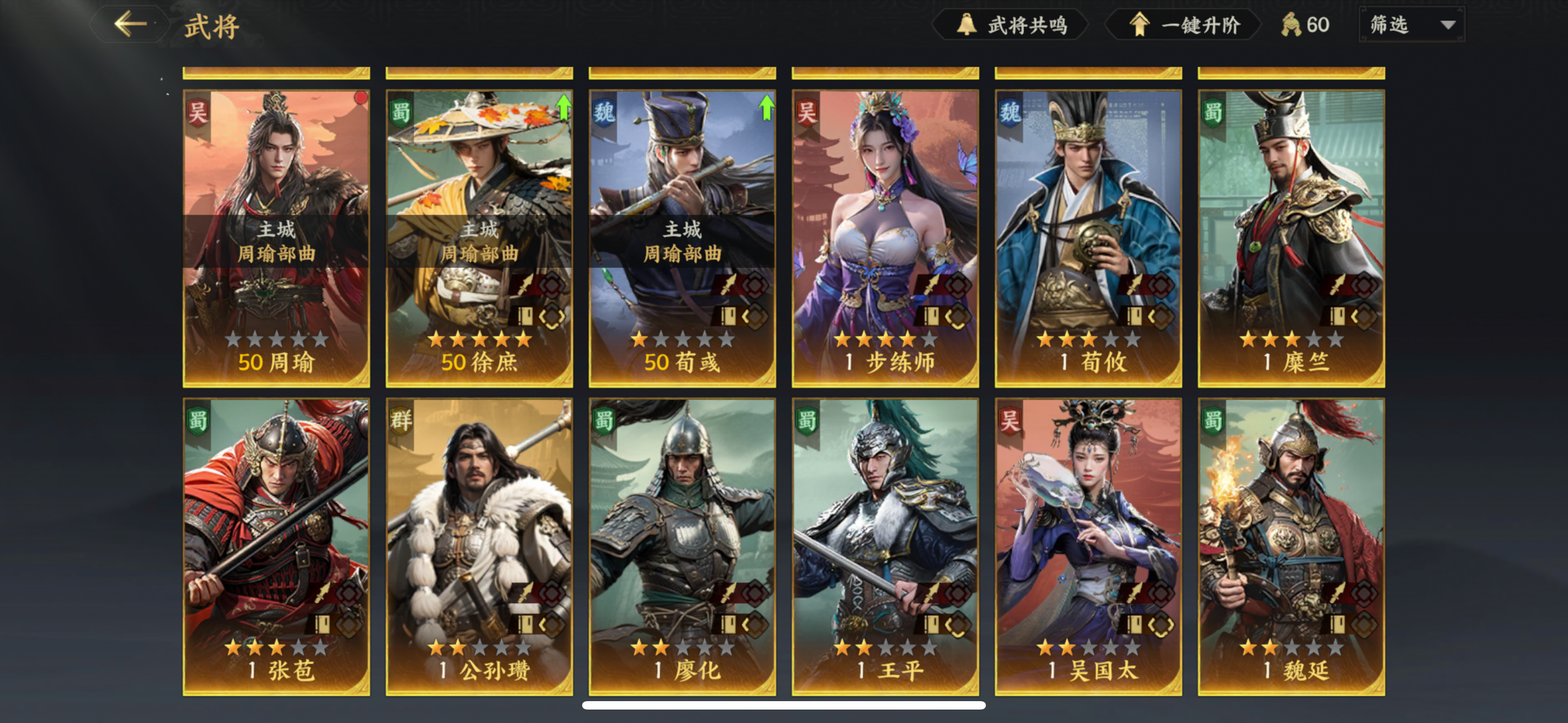
Task: Select the 步练师 general card
Action: click(885, 239)
